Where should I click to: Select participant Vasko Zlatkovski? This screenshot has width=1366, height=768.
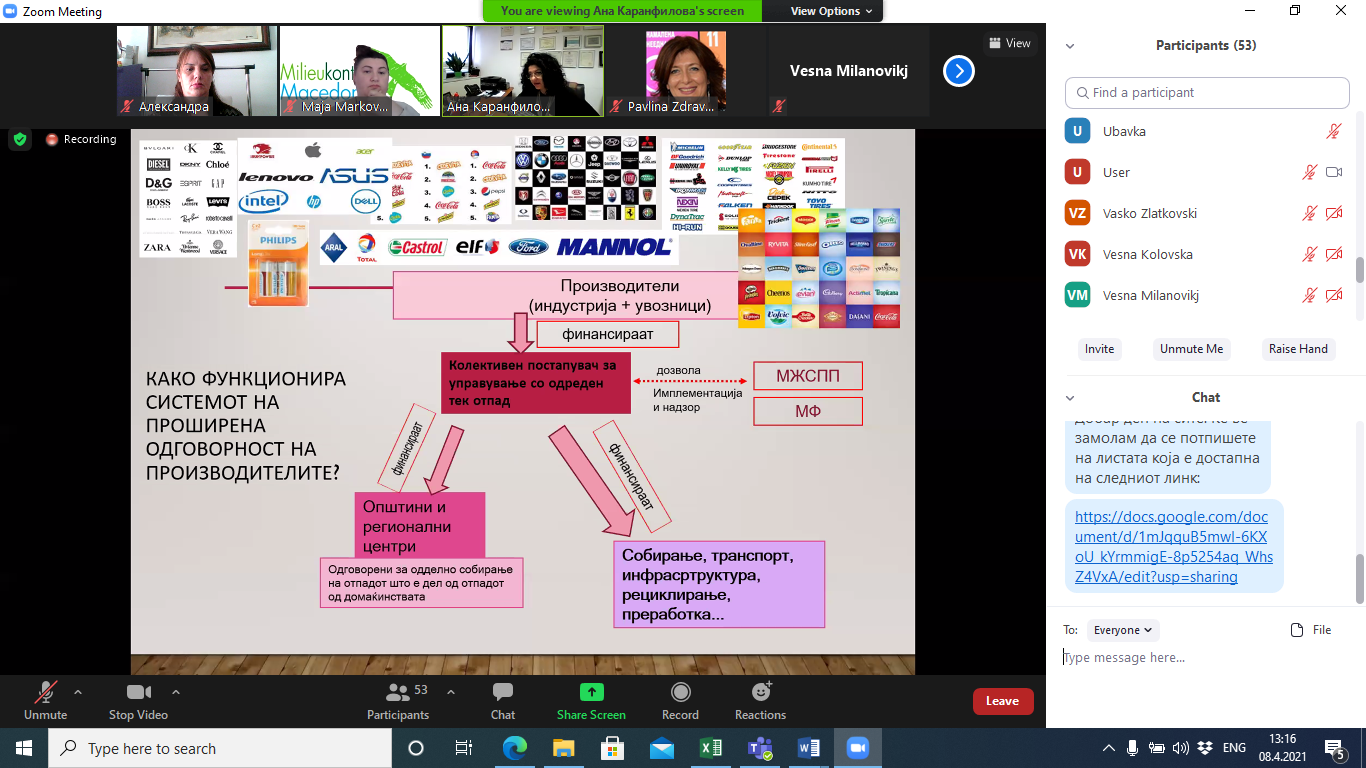pos(1205,213)
